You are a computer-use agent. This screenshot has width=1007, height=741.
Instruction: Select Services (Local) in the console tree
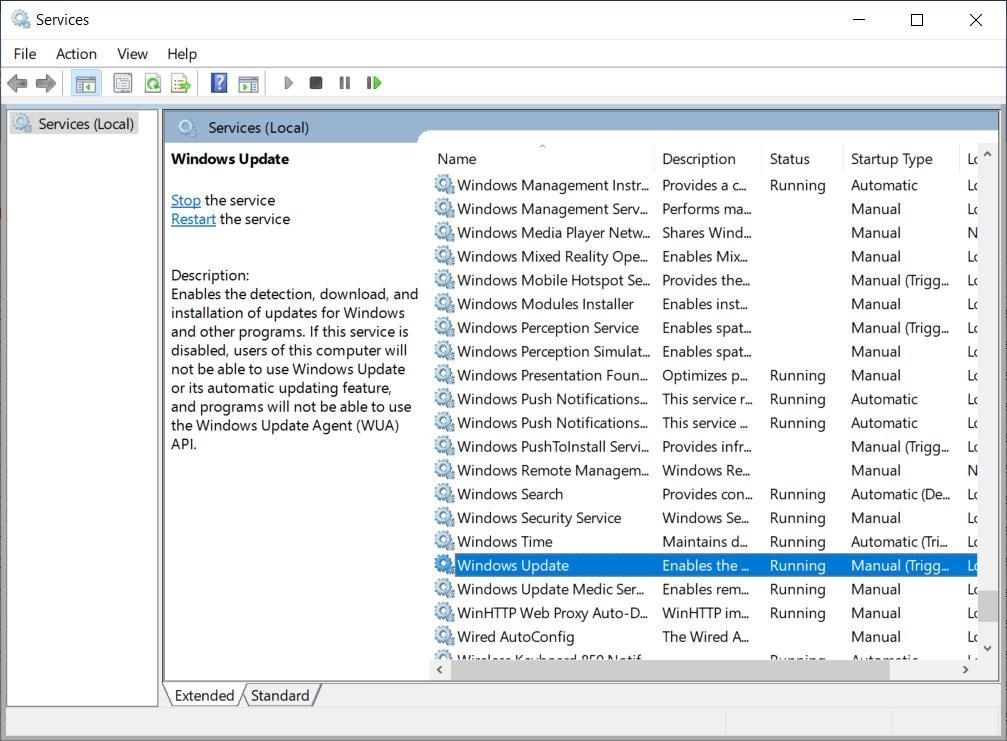click(85, 124)
